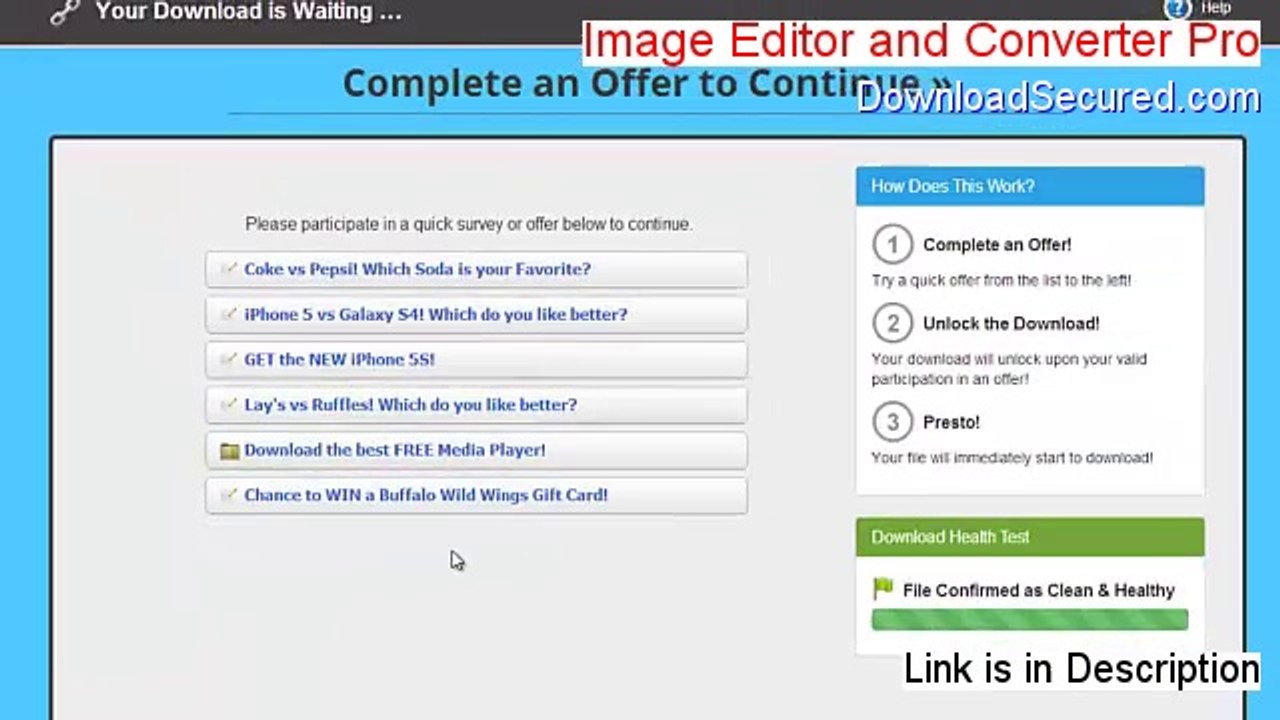Image resolution: width=1280 pixels, height=720 pixels.
Task: Click the step 2 circle icon
Action: coord(892,323)
